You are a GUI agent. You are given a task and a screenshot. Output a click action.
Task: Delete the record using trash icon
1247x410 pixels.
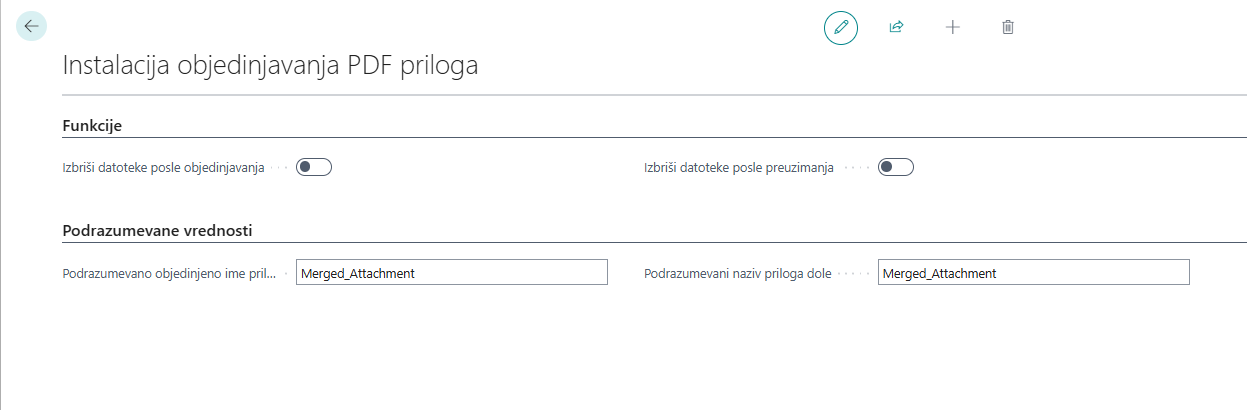pyautogui.click(x=1008, y=27)
